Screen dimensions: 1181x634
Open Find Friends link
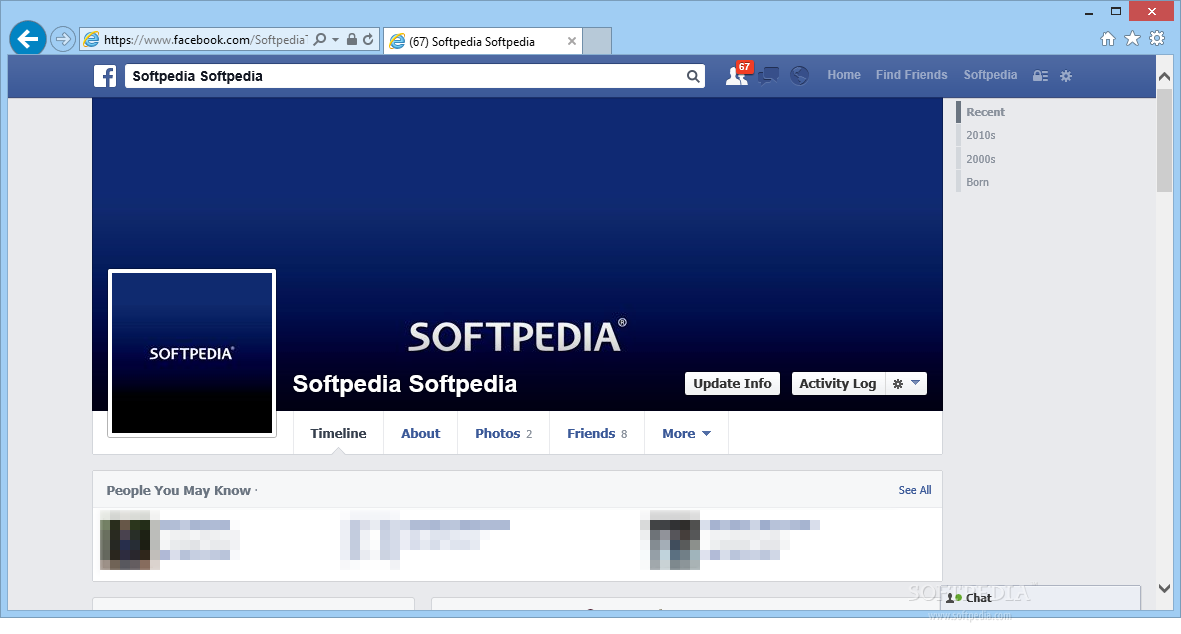click(911, 75)
